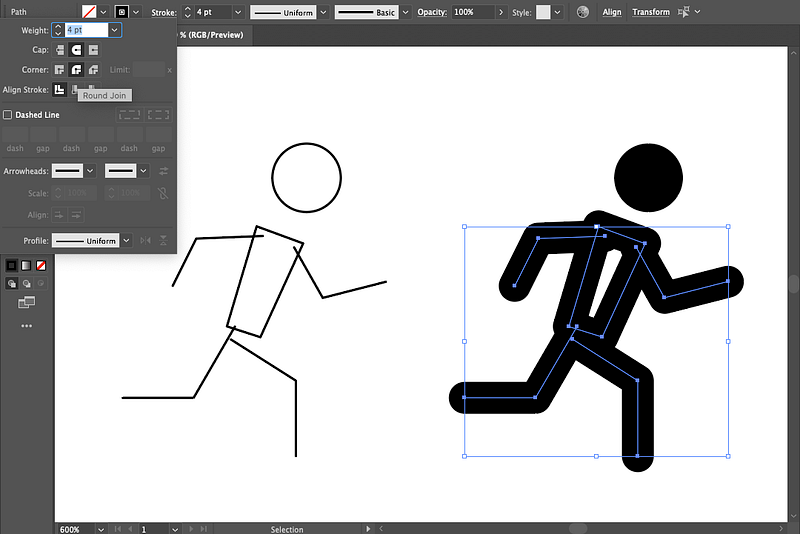Viewport: 800px width, 534px height.
Task: Choose the Miter Join corner
Action: click(60, 70)
